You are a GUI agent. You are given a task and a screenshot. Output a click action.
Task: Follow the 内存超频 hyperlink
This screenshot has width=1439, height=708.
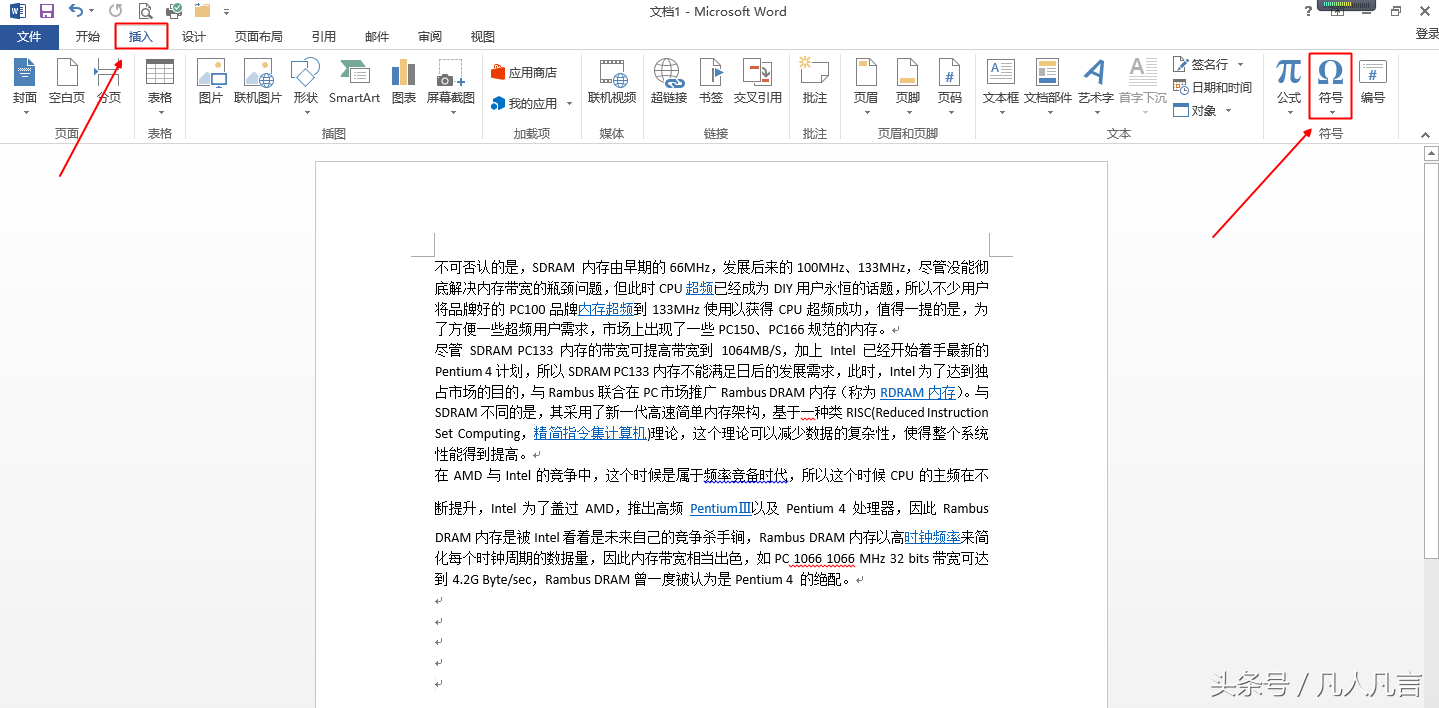606,309
